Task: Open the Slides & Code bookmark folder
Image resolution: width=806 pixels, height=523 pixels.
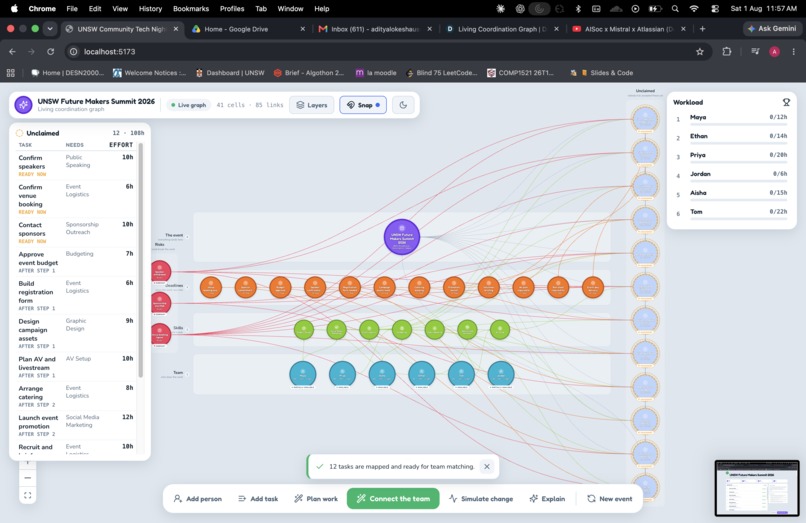Action: click(607, 73)
